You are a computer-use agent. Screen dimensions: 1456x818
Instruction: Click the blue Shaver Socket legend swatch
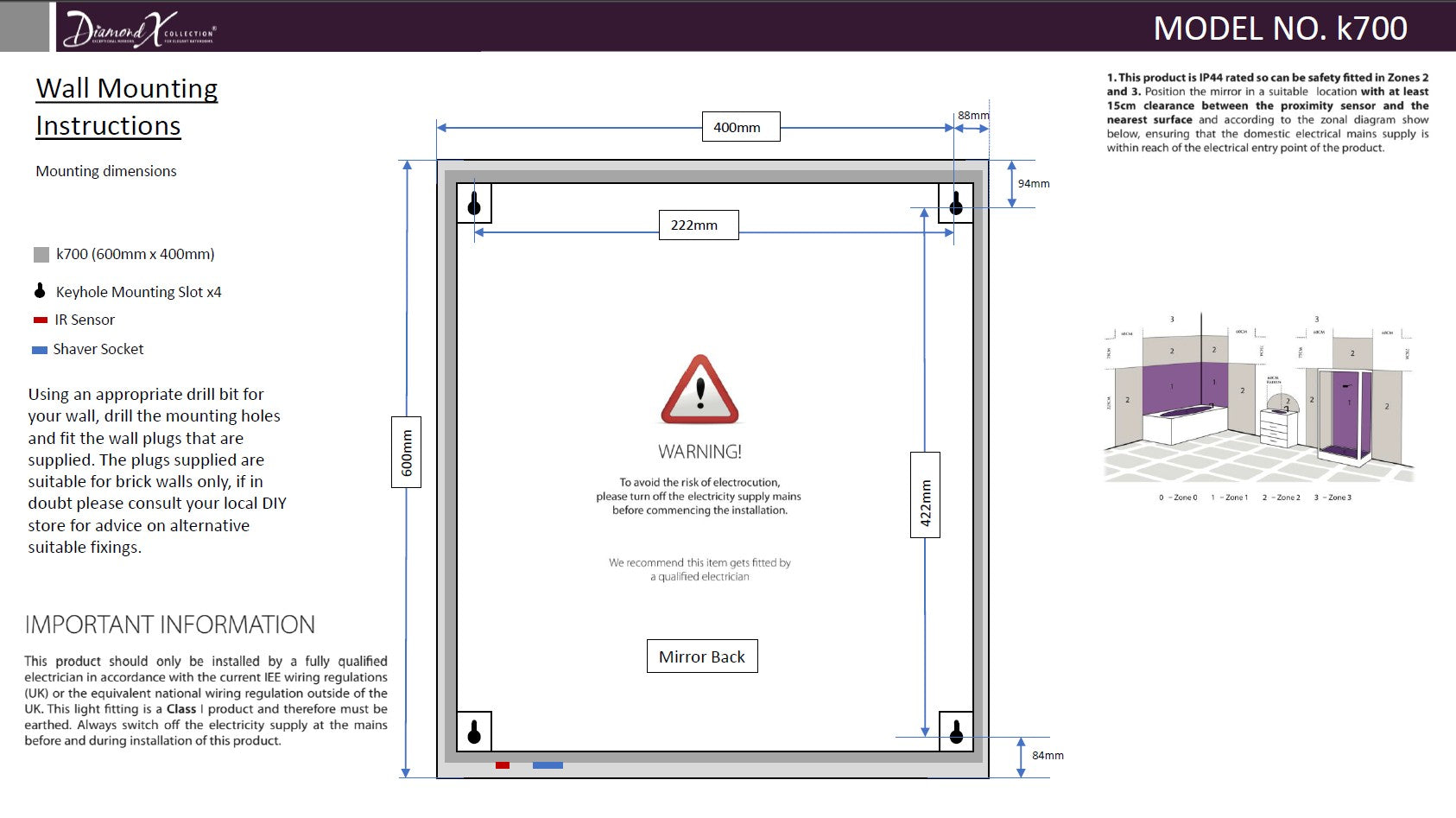pos(39,350)
